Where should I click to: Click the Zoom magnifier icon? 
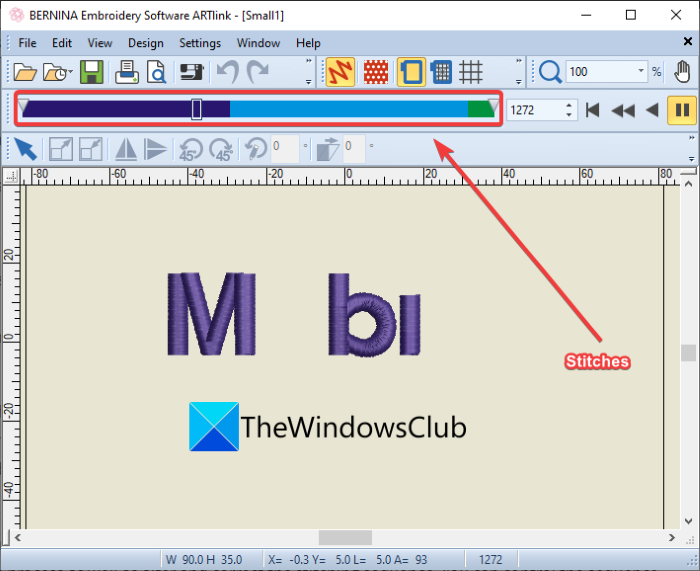click(x=550, y=72)
